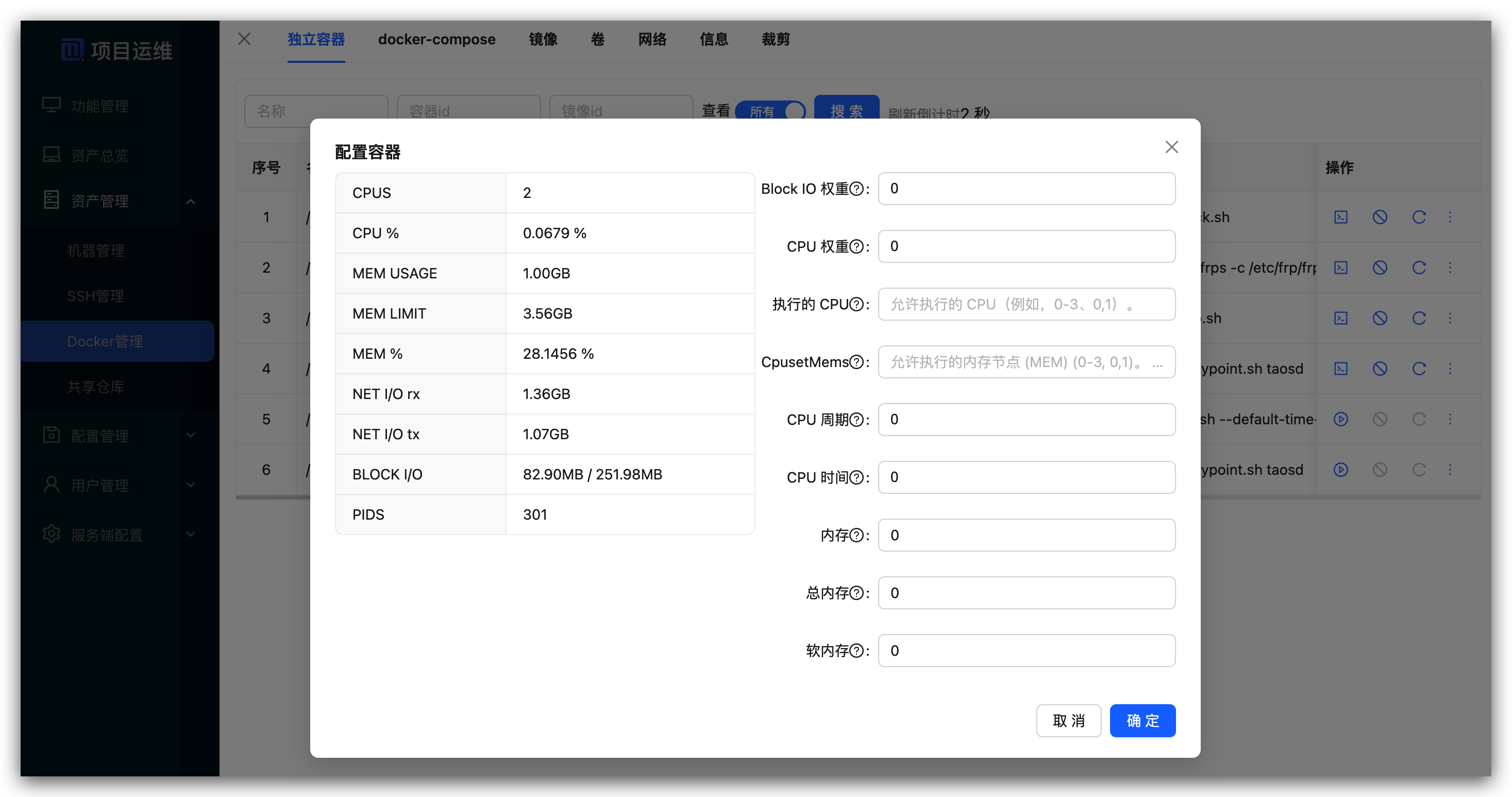Click help icon next to Block IO 权重
Image resolution: width=1512 pixels, height=797 pixels.
pyautogui.click(x=856, y=189)
